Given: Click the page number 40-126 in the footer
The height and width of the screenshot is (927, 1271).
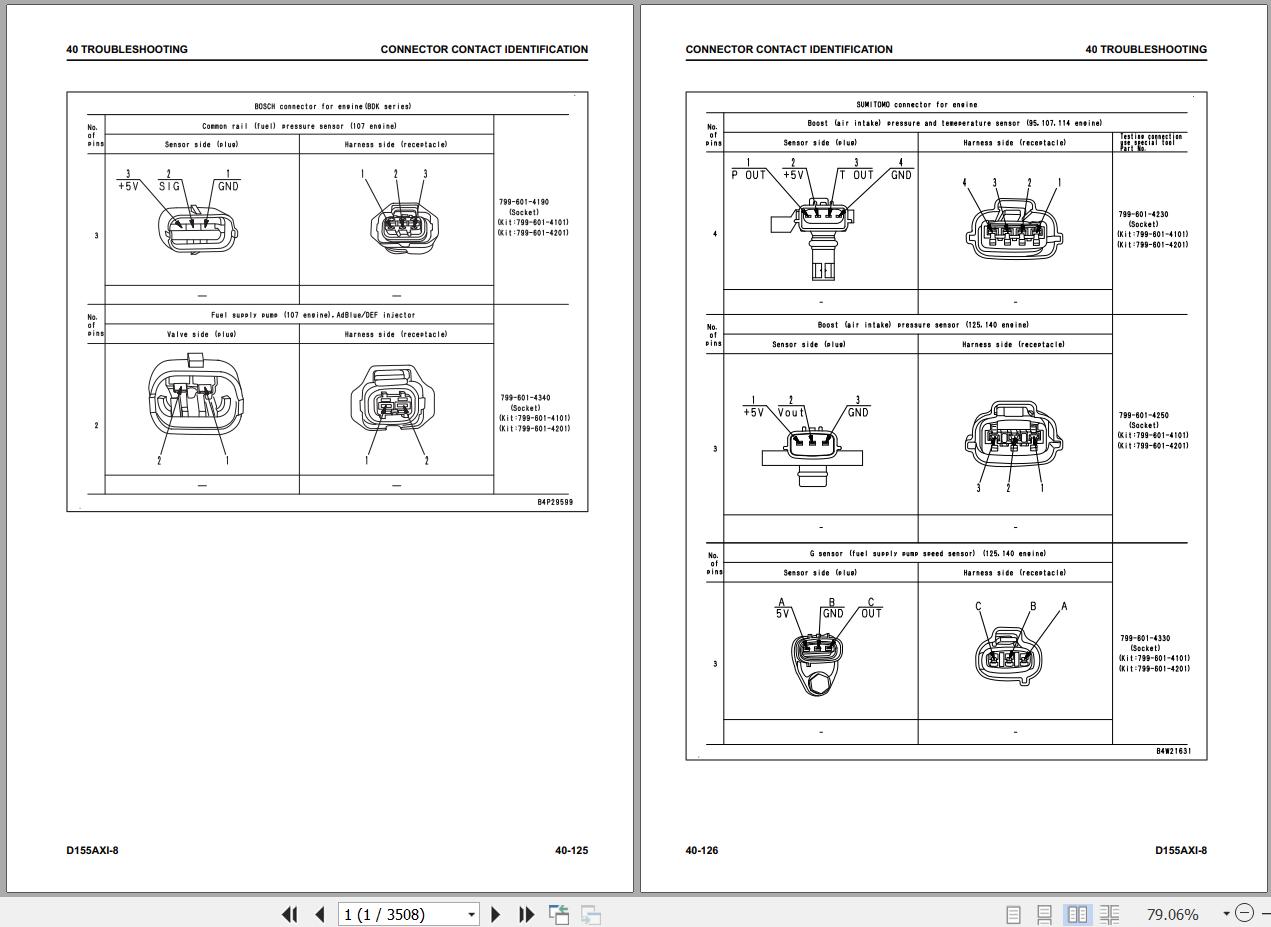Looking at the screenshot, I should 702,851.
